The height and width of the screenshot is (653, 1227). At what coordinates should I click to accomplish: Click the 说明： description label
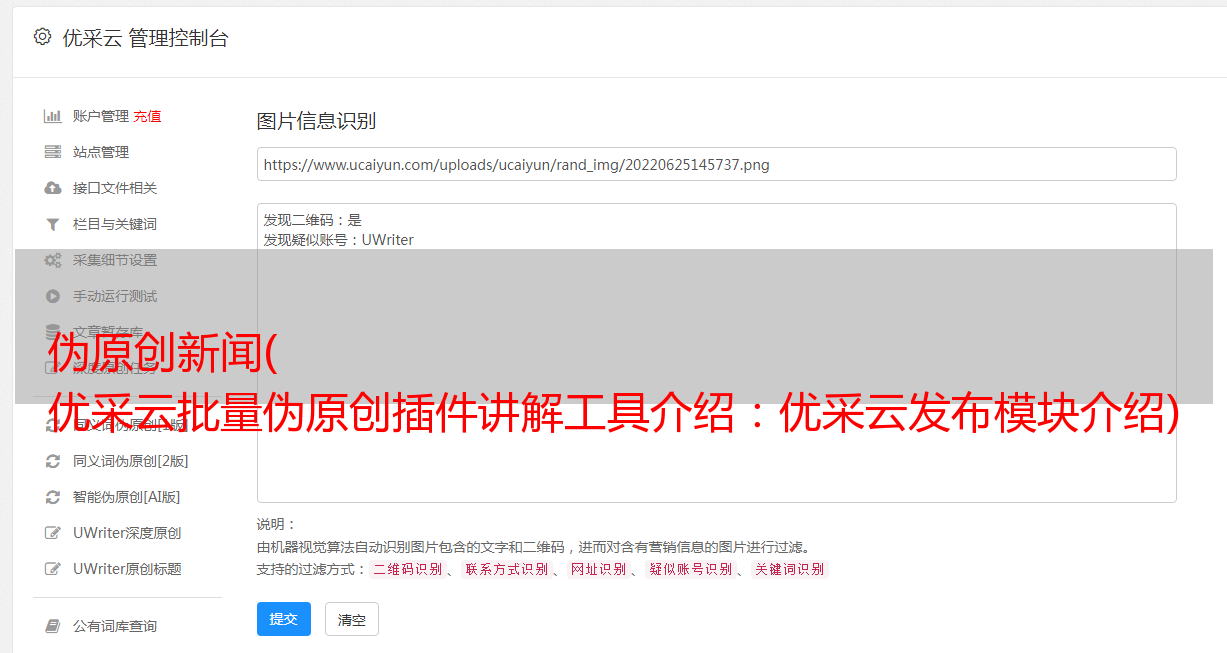[277, 524]
